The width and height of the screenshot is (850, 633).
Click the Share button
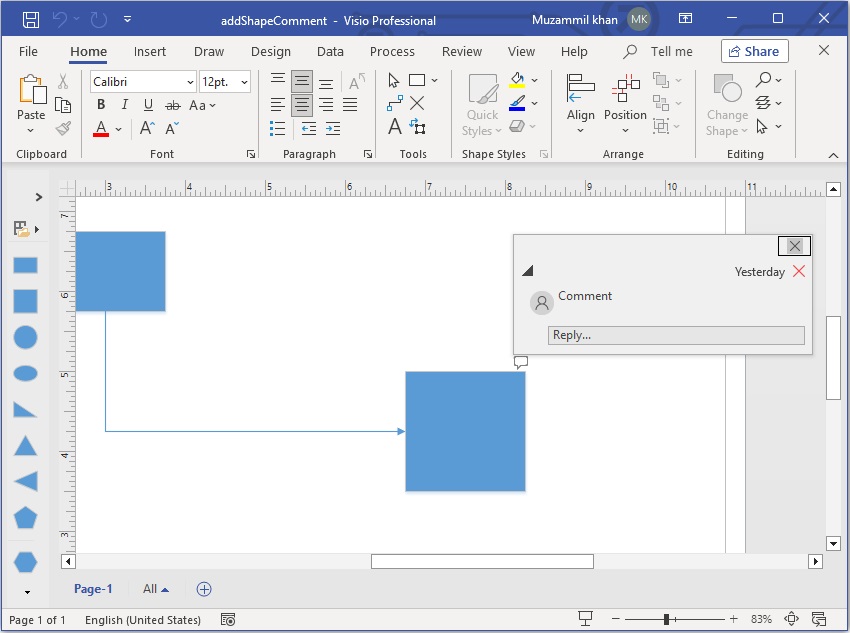754,51
